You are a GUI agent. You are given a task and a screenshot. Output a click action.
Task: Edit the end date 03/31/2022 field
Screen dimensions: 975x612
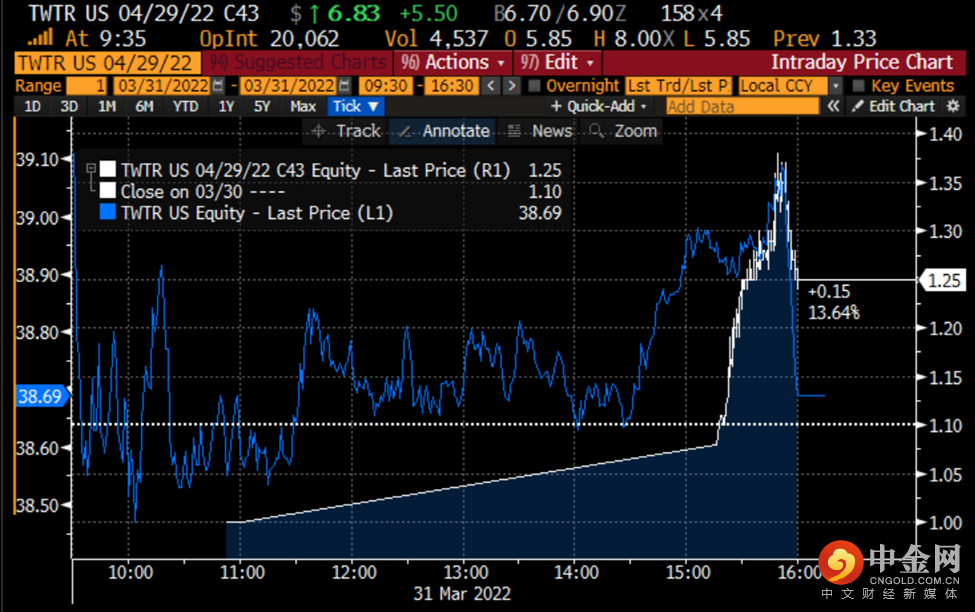[x=289, y=86]
